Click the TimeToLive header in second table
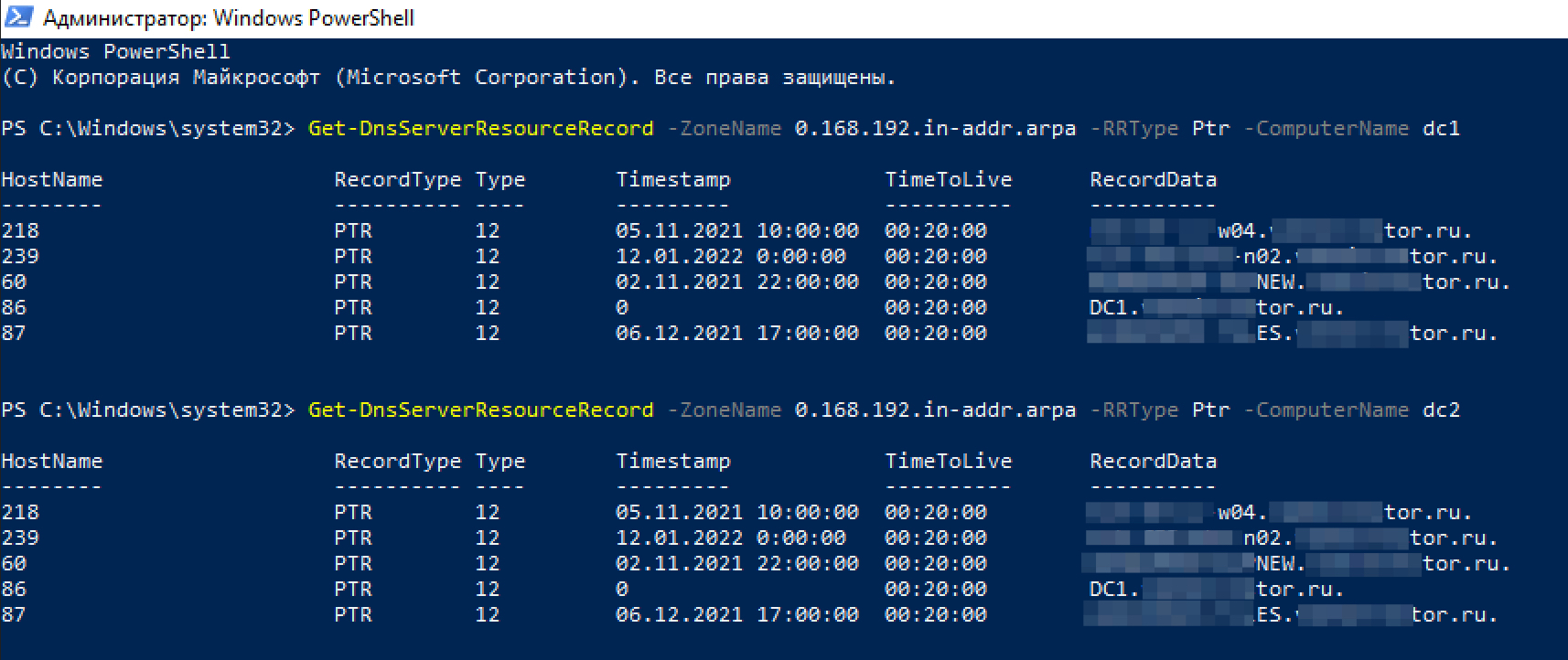The height and width of the screenshot is (660, 1568). tap(948, 461)
